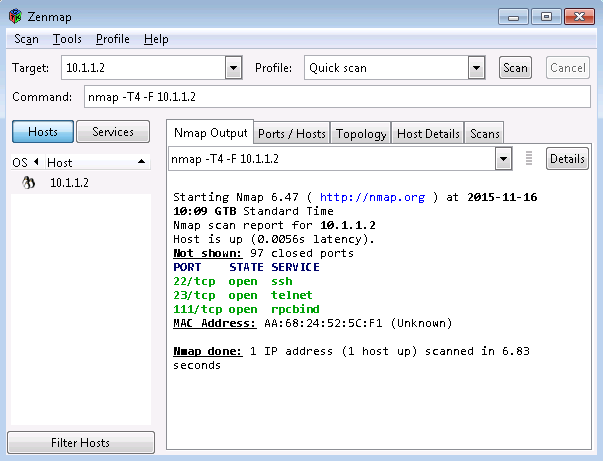Click the output options grip icon beside Details
This screenshot has height=461, width=603.
point(529,158)
